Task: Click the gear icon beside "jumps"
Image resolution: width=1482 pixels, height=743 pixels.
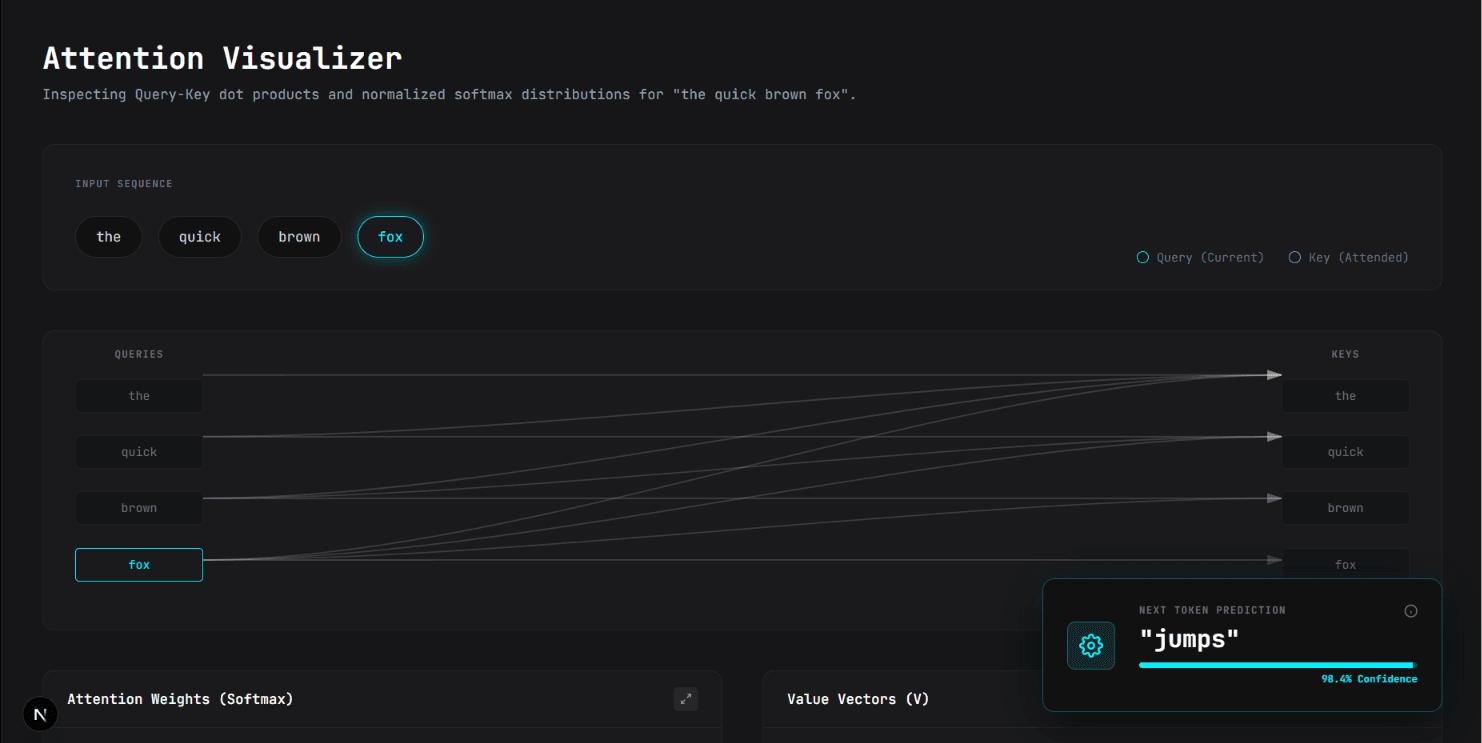Action: click(x=1091, y=645)
